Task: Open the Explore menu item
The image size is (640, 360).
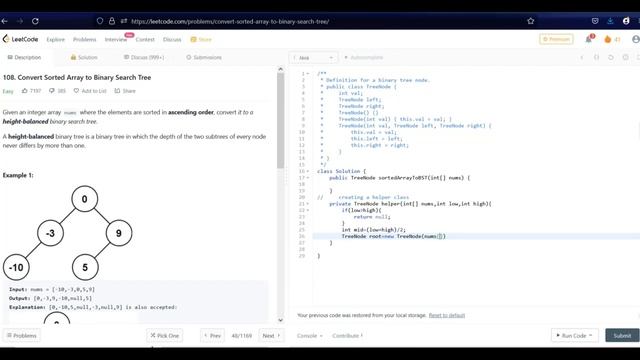Action: [56, 40]
